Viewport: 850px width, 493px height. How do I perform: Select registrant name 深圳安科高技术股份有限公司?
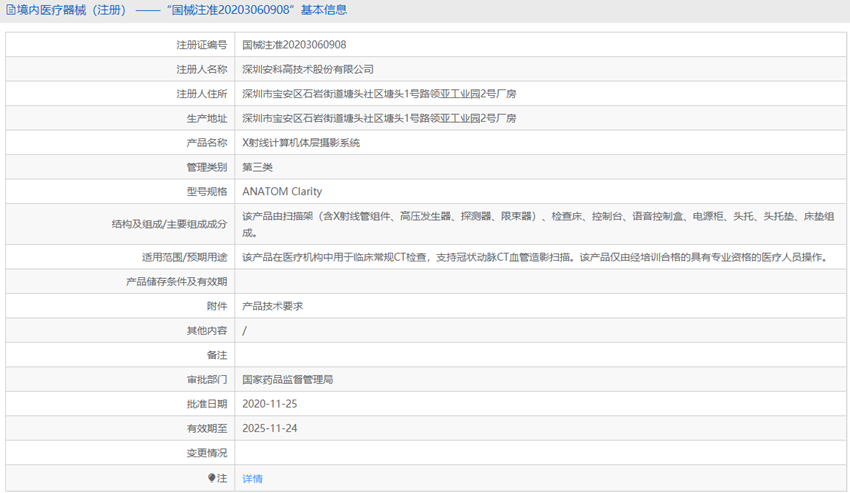tap(308, 69)
